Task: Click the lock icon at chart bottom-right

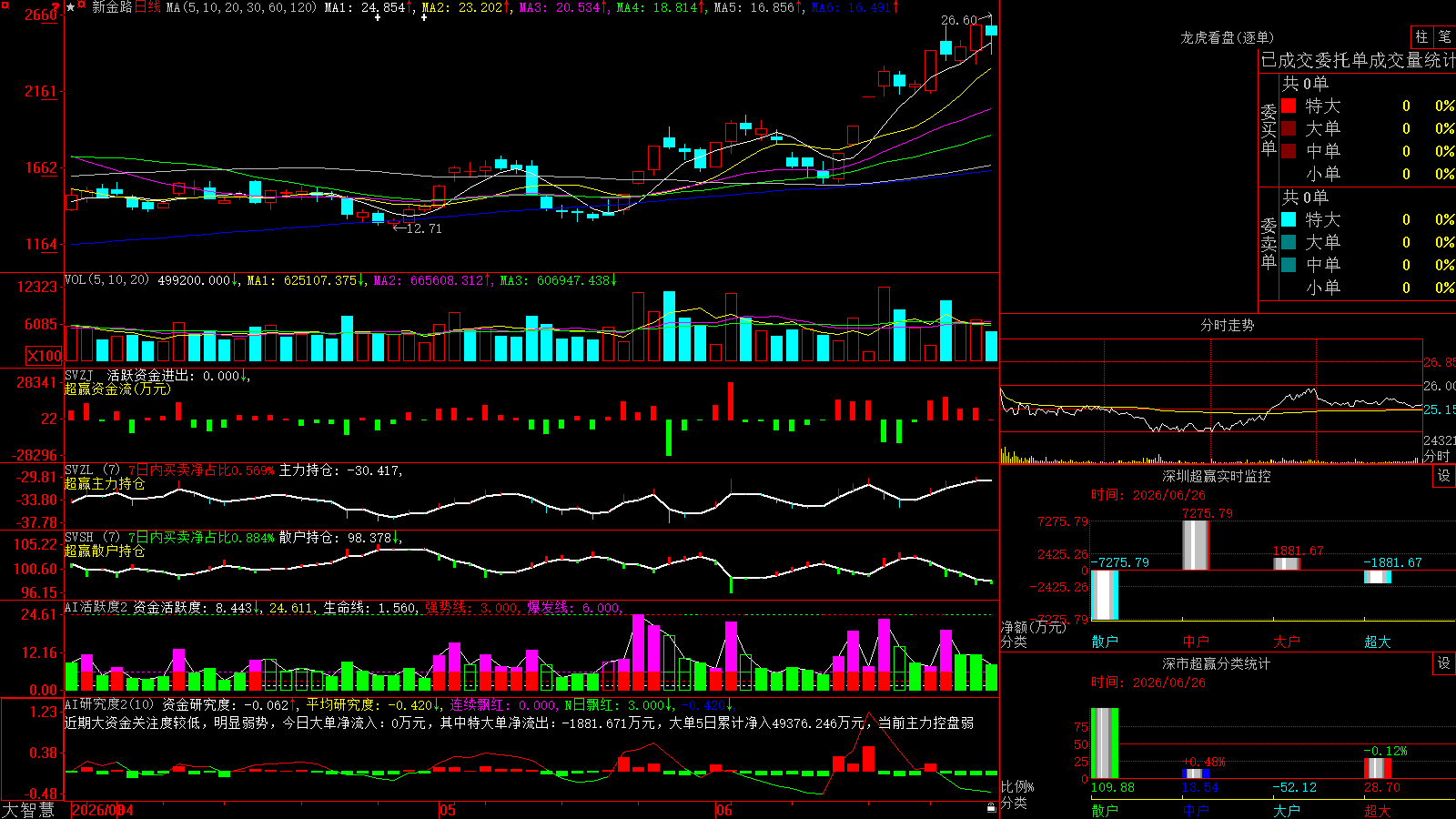Action: (x=992, y=807)
